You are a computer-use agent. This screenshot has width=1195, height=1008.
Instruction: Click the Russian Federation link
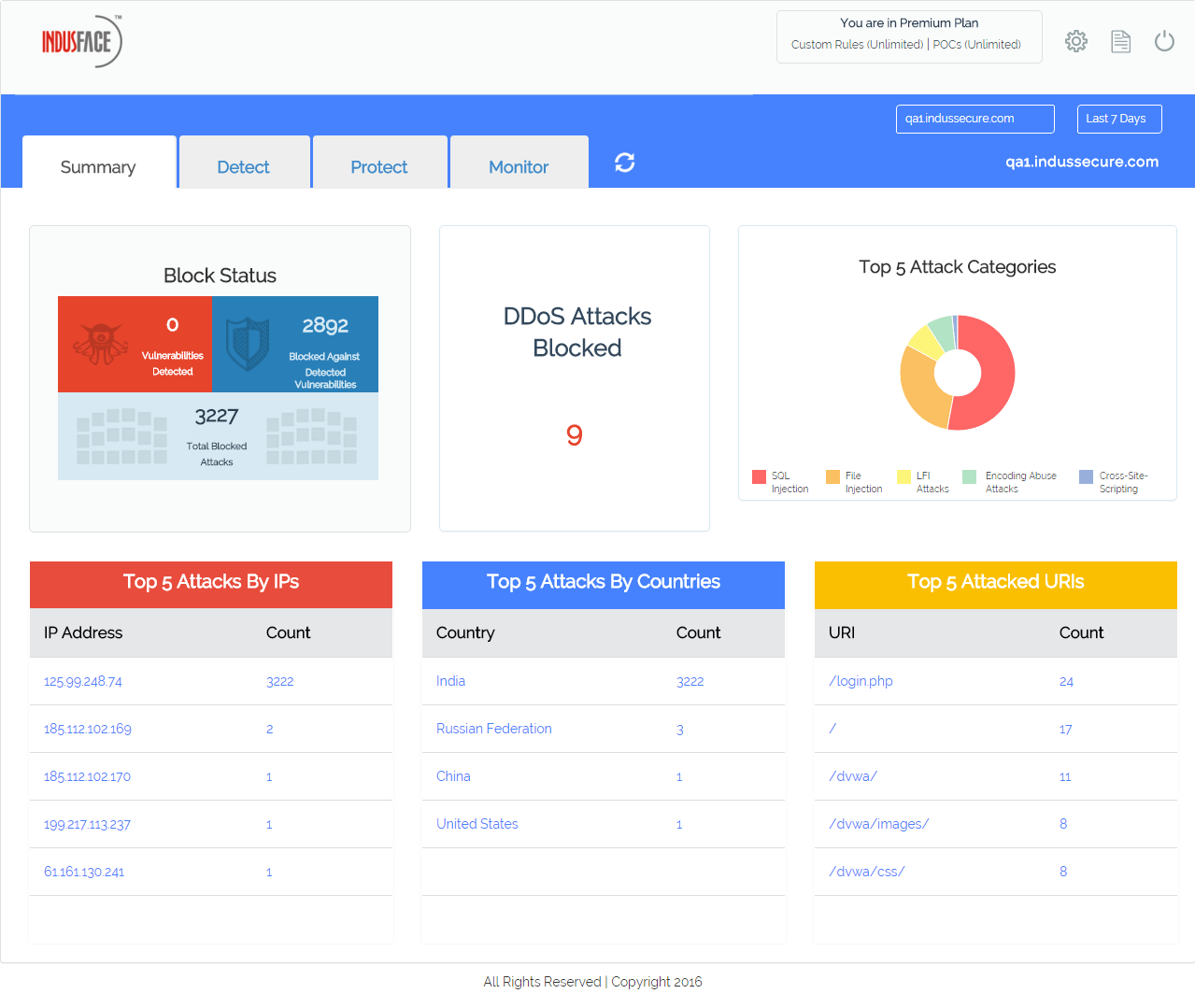tap(494, 729)
